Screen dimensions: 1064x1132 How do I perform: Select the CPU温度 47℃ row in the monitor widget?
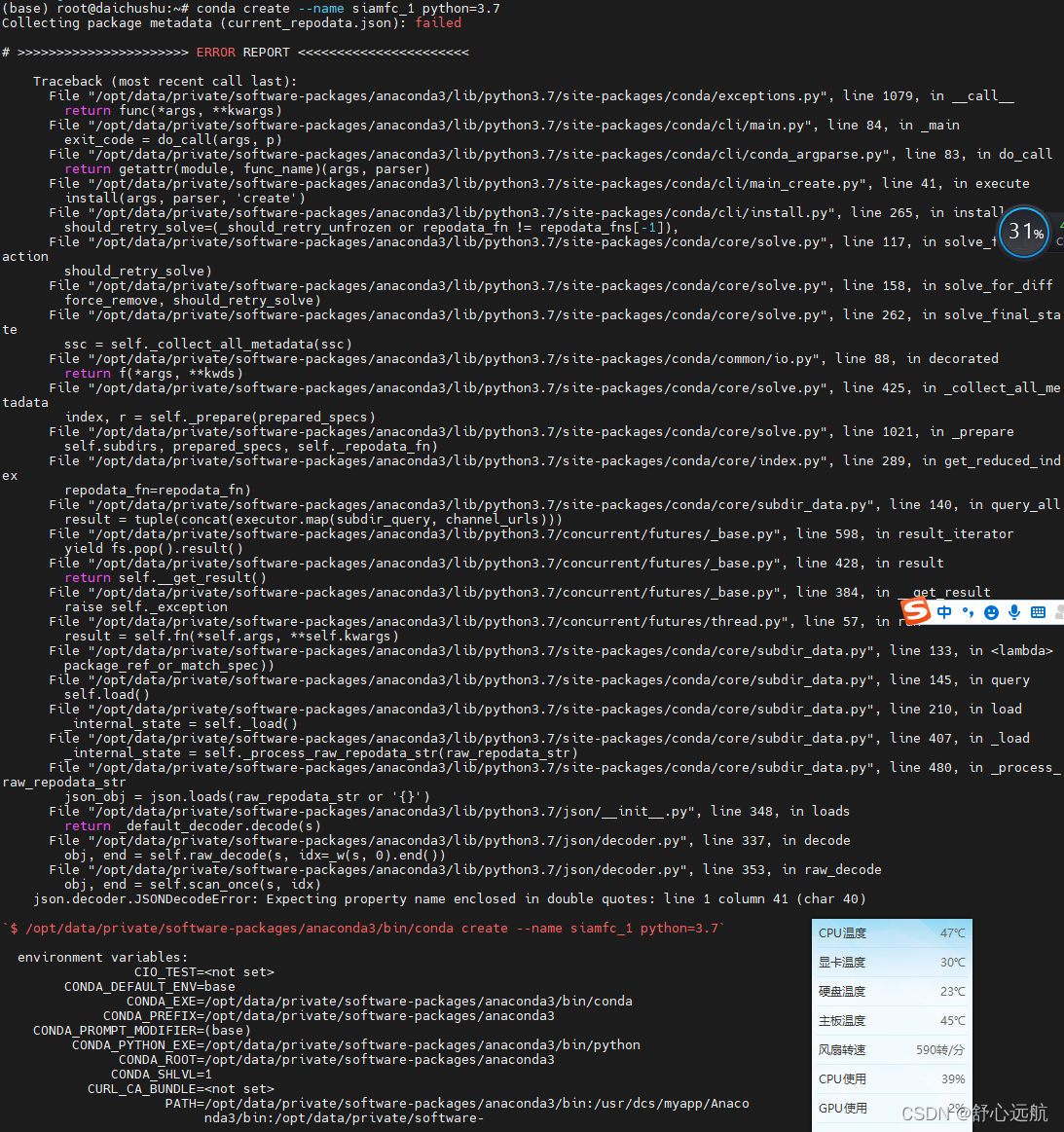(x=892, y=932)
